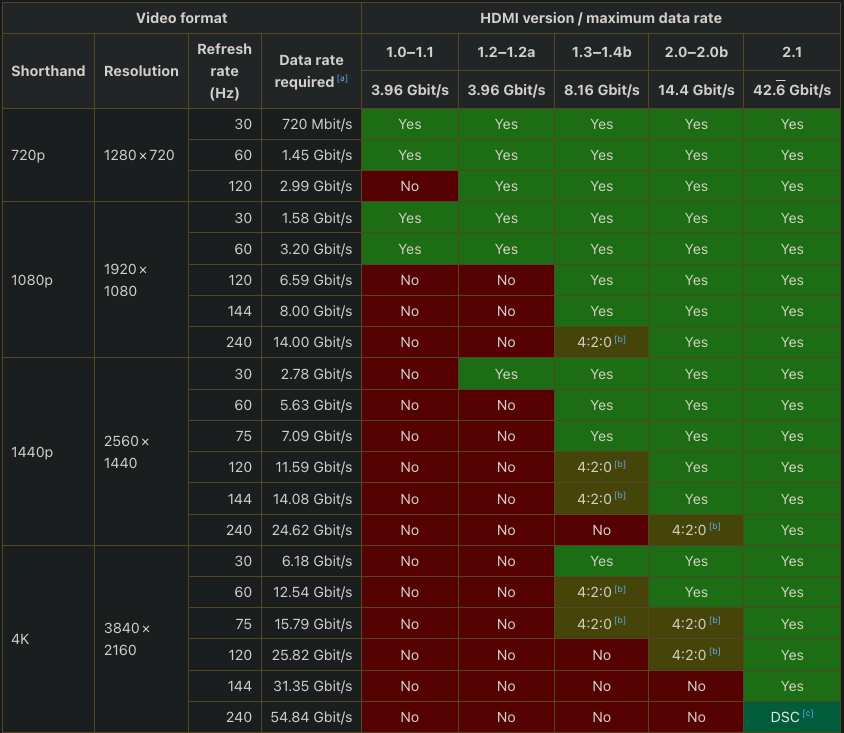
Task: Click the Video format header cell
Action: 181,17
